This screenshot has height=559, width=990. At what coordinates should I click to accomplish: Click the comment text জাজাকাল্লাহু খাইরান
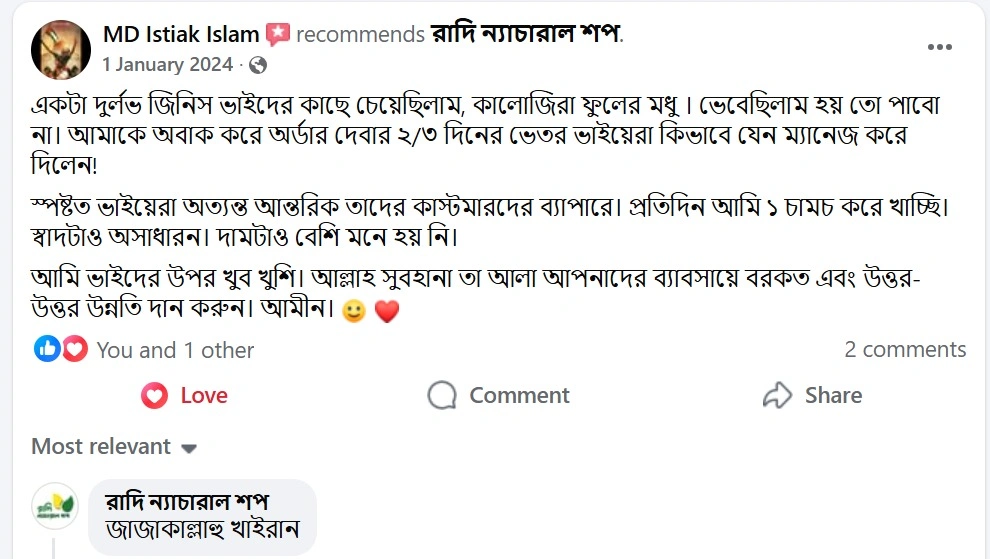pyautogui.click(x=201, y=528)
